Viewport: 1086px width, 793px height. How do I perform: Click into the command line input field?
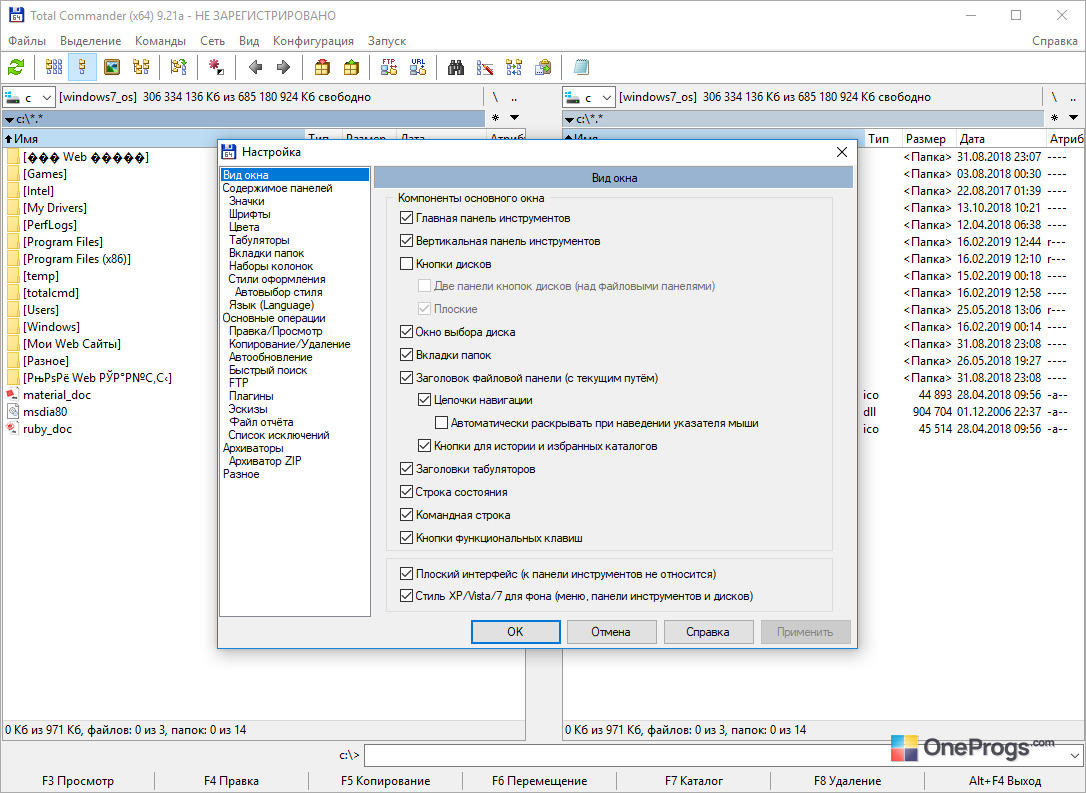(716, 755)
